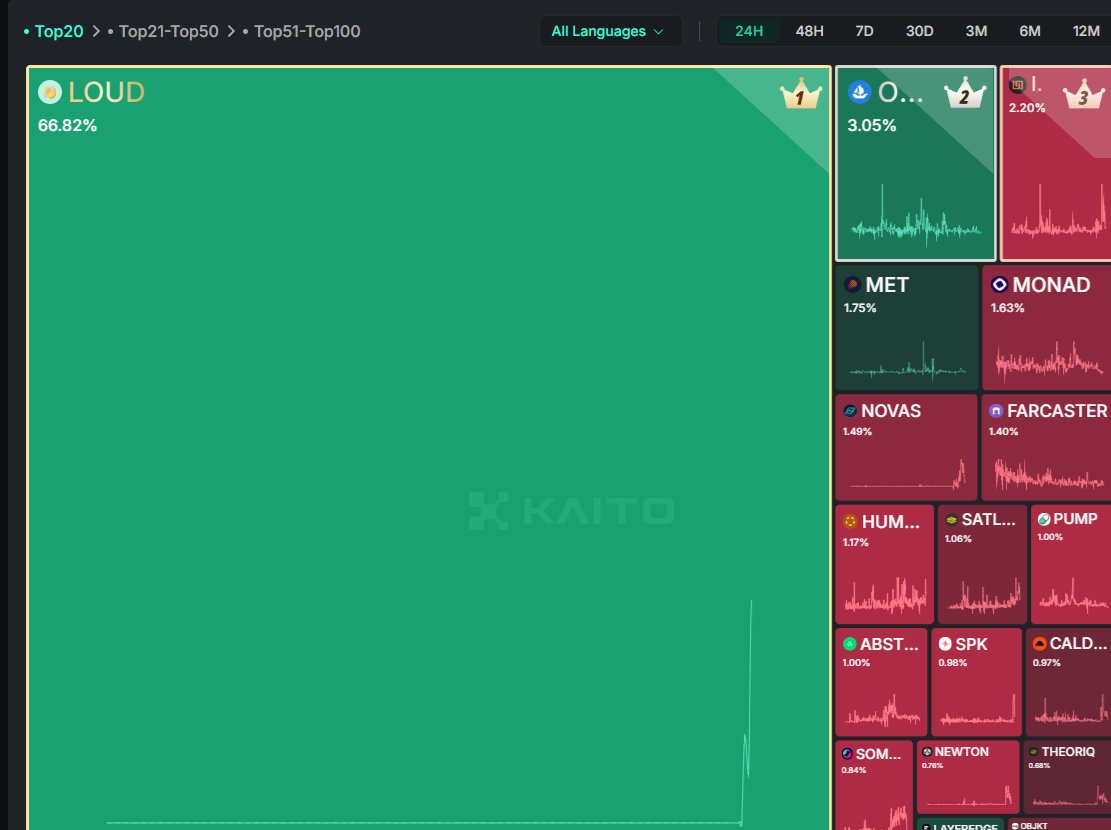Click the ABST... green icon
Viewport: 1111px width, 830px height.
point(850,644)
